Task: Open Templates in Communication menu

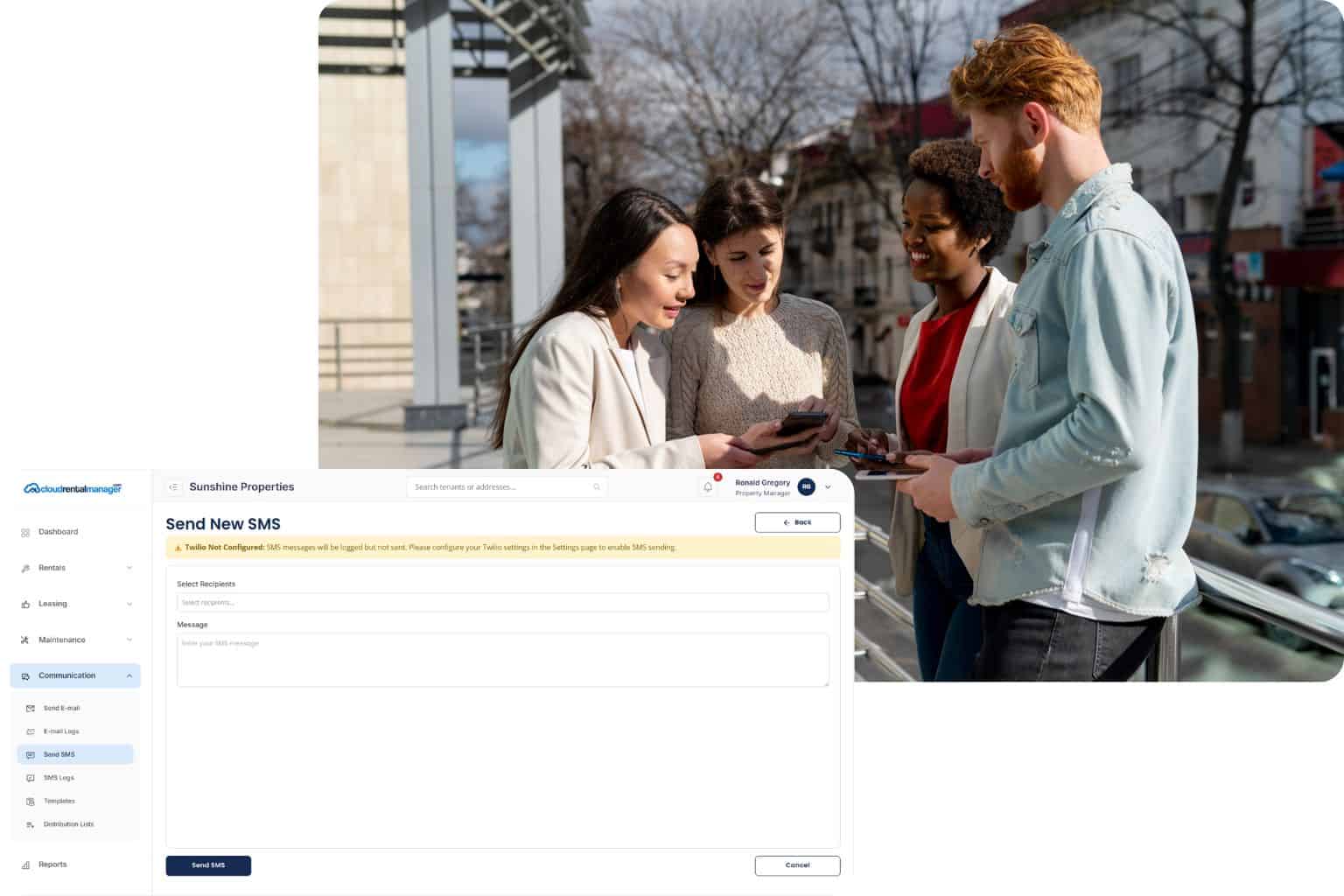Action: click(59, 801)
